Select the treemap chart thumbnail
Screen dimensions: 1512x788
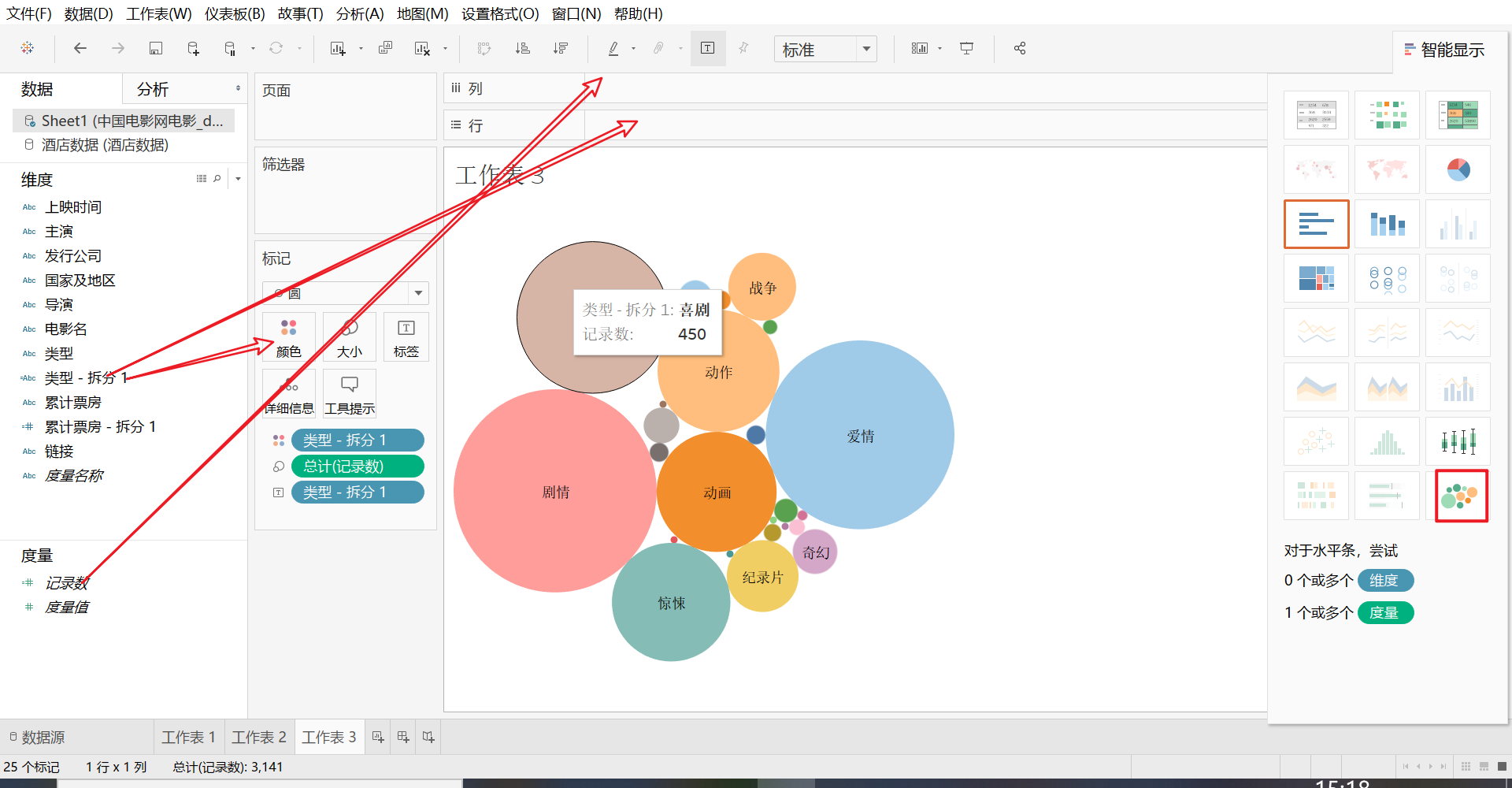point(1316,278)
